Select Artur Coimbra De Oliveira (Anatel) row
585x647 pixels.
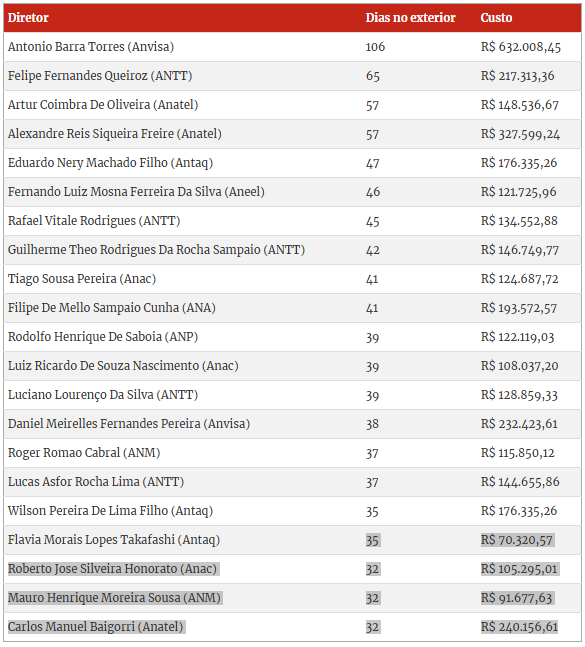click(x=292, y=105)
